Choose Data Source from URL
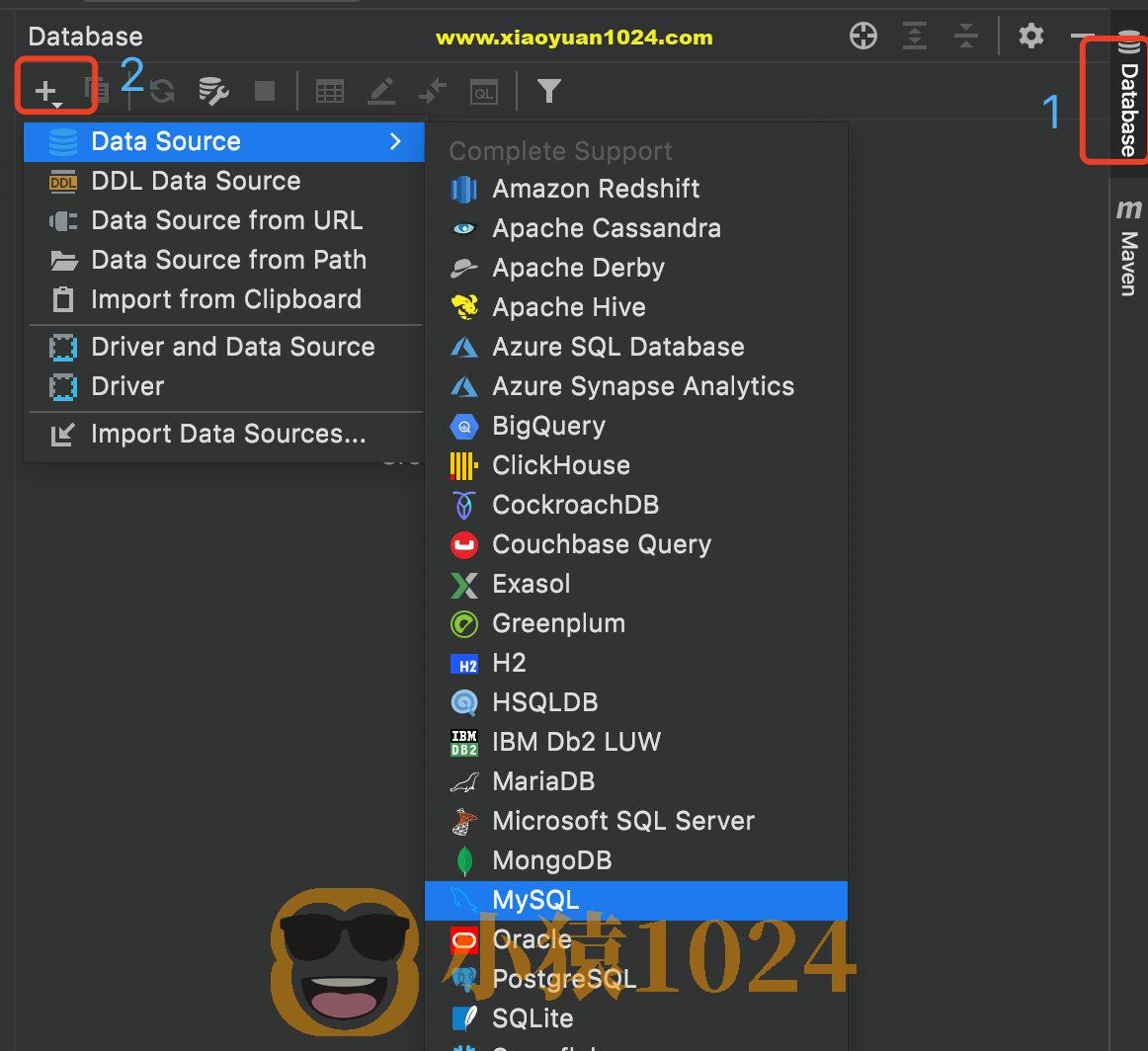 (x=226, y=220)
